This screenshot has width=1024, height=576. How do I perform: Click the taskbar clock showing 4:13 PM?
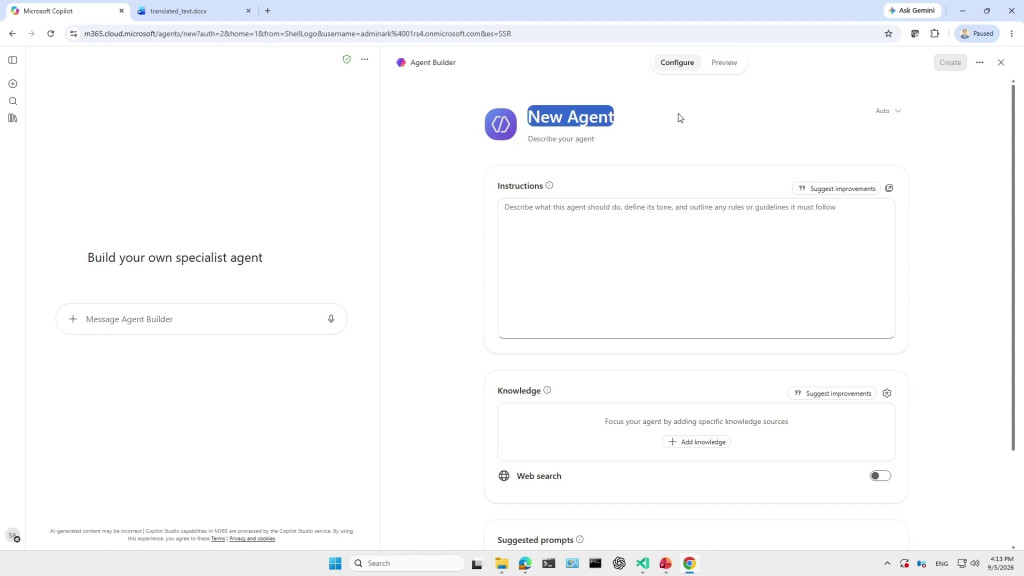[1002, 564]
